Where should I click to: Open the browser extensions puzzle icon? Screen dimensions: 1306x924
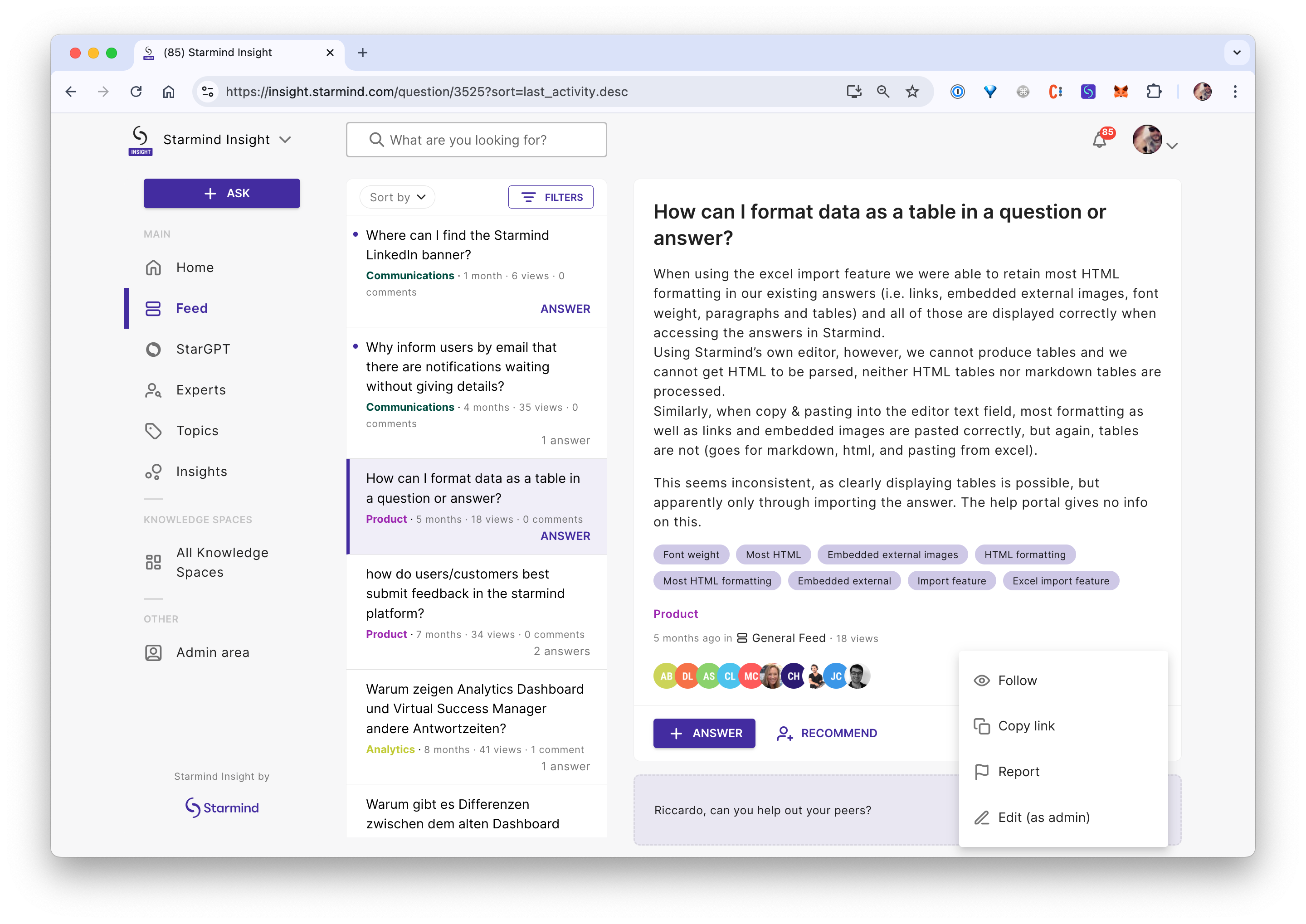tap(1154, 92)
